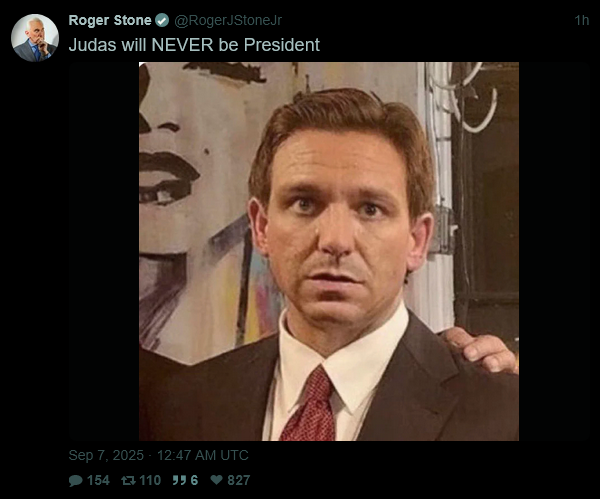
Task: Click the retweet arrows icon
Action: [128, 480]
